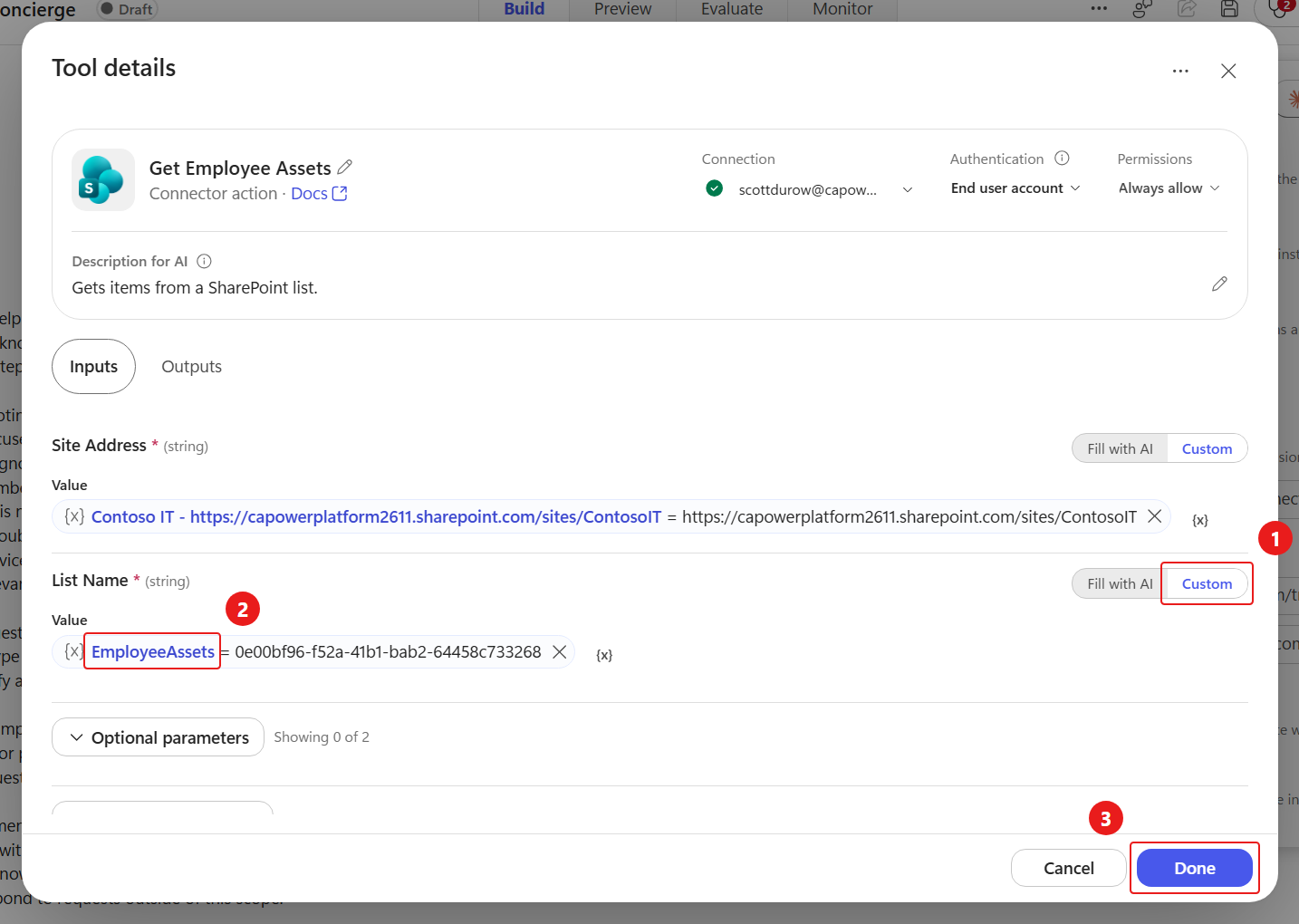Open the top bar more options ellipsis

tap(1099, 9)
